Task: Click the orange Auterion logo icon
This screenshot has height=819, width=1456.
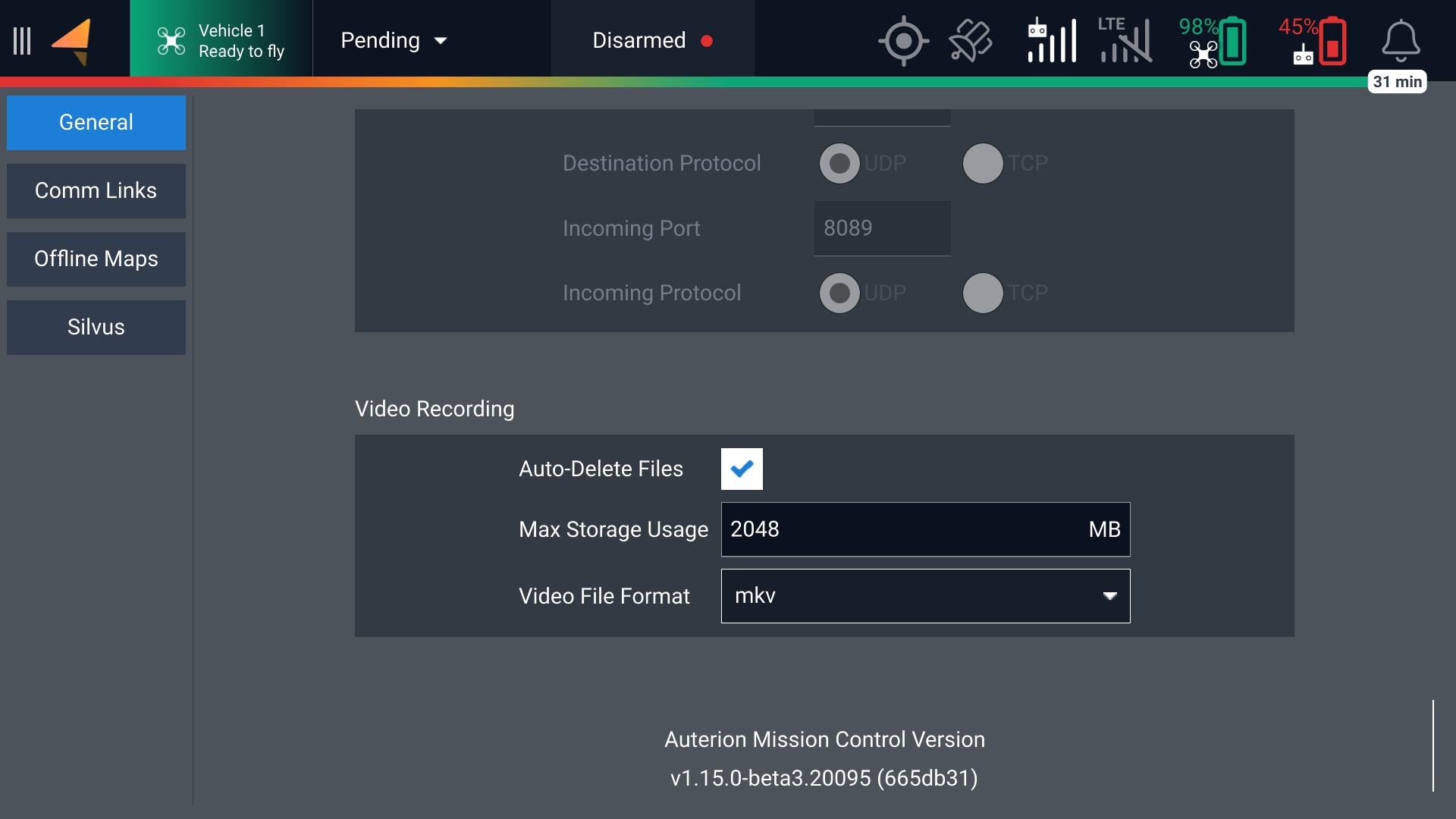Action: coord(72,41)
